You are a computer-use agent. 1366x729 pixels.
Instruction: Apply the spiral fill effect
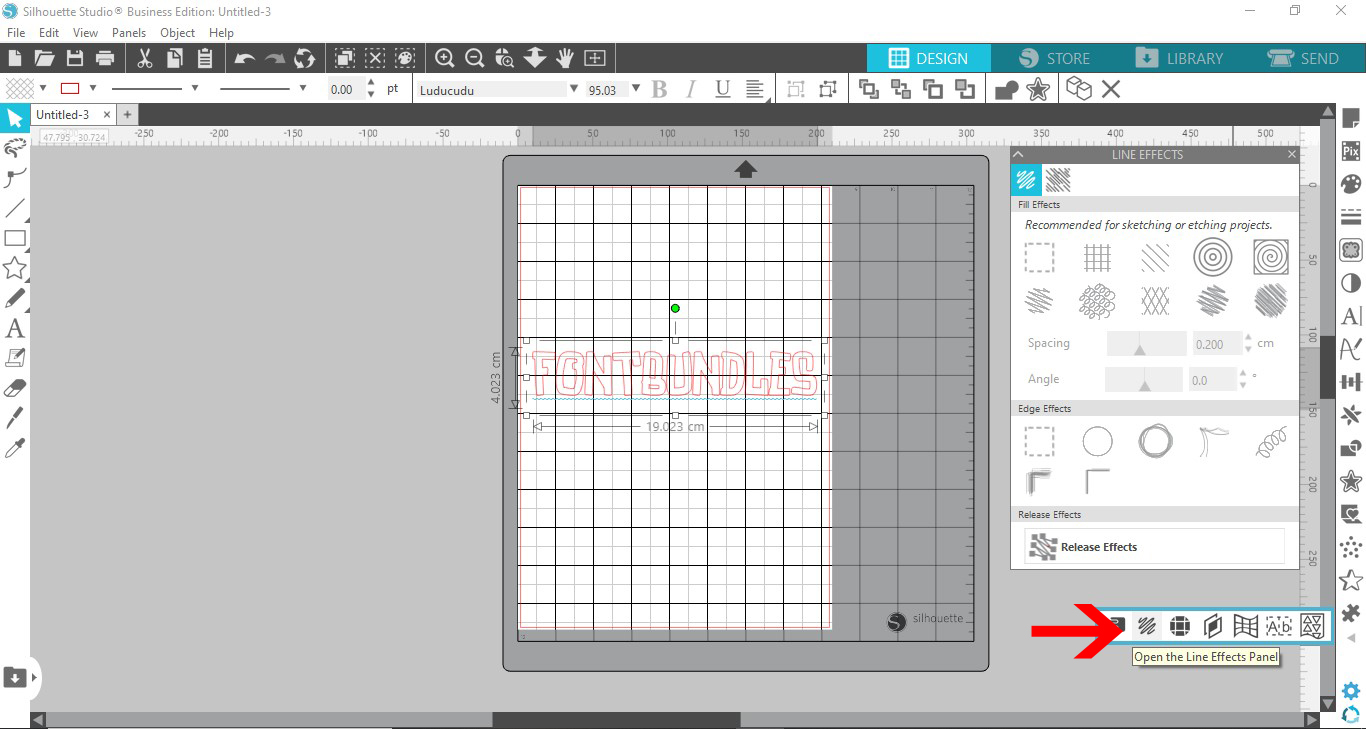[x=1270, y=257]
